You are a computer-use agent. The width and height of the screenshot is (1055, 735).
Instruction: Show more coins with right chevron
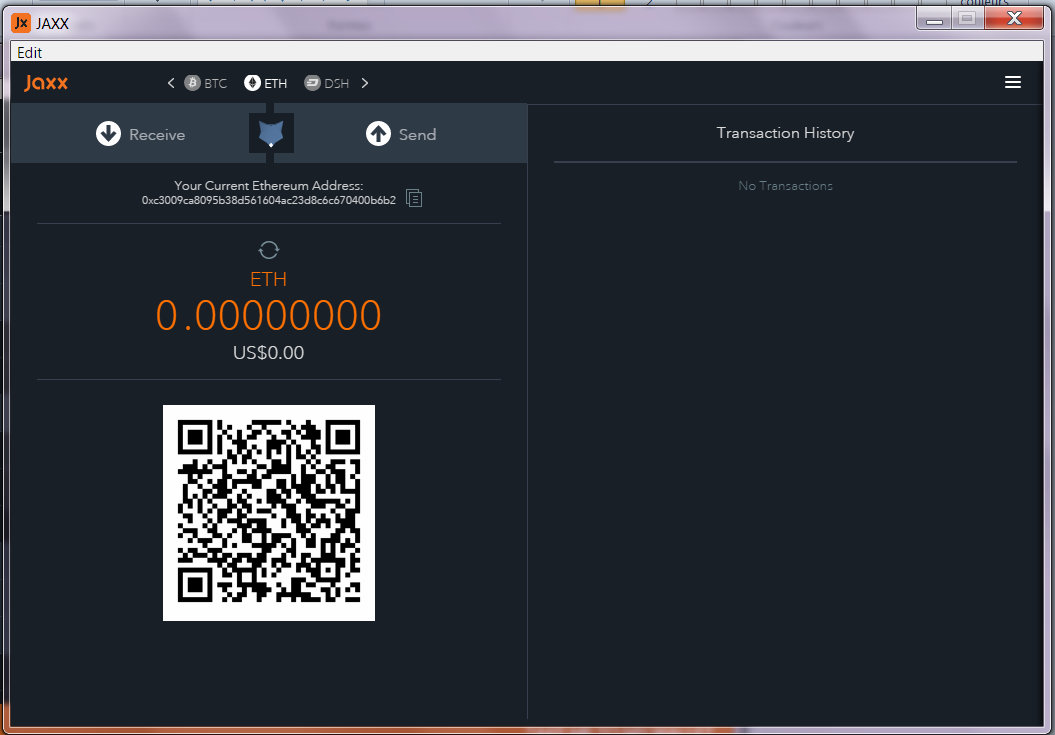click(x=365, y=83)
